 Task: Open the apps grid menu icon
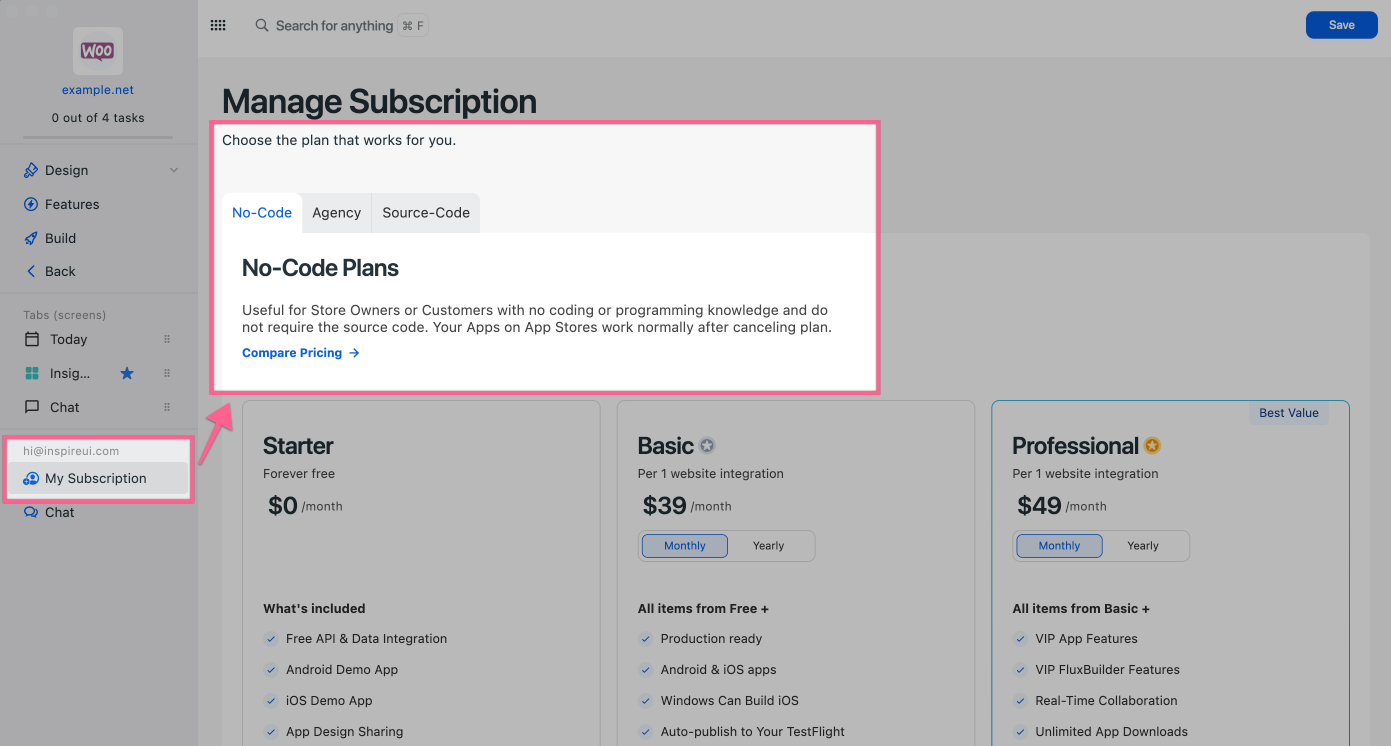pyautogui.click(x=218, y=26)
